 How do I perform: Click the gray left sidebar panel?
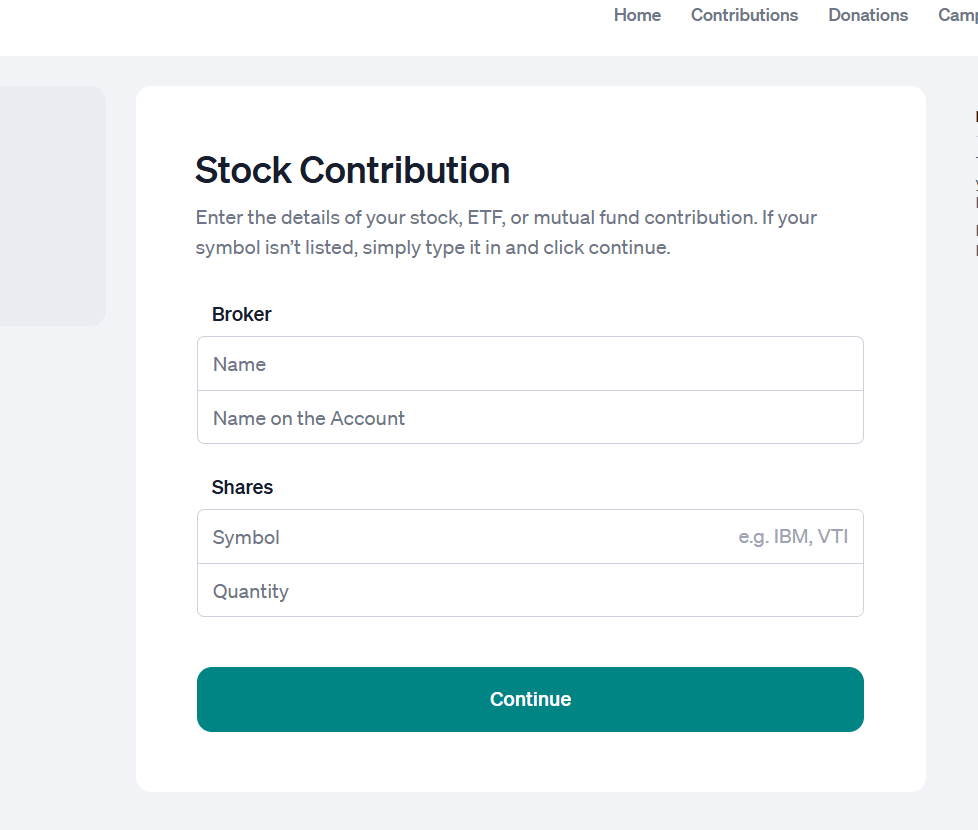(x=50, y=205)
